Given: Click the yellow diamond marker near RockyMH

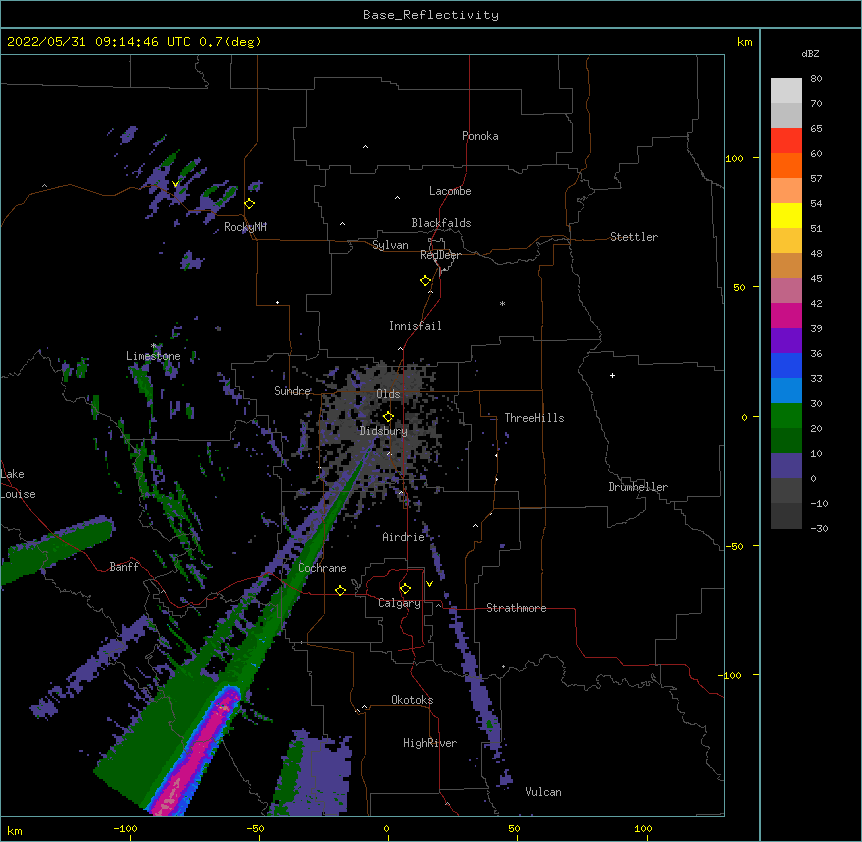Looking at the screenshot, I should pos(250,204).
